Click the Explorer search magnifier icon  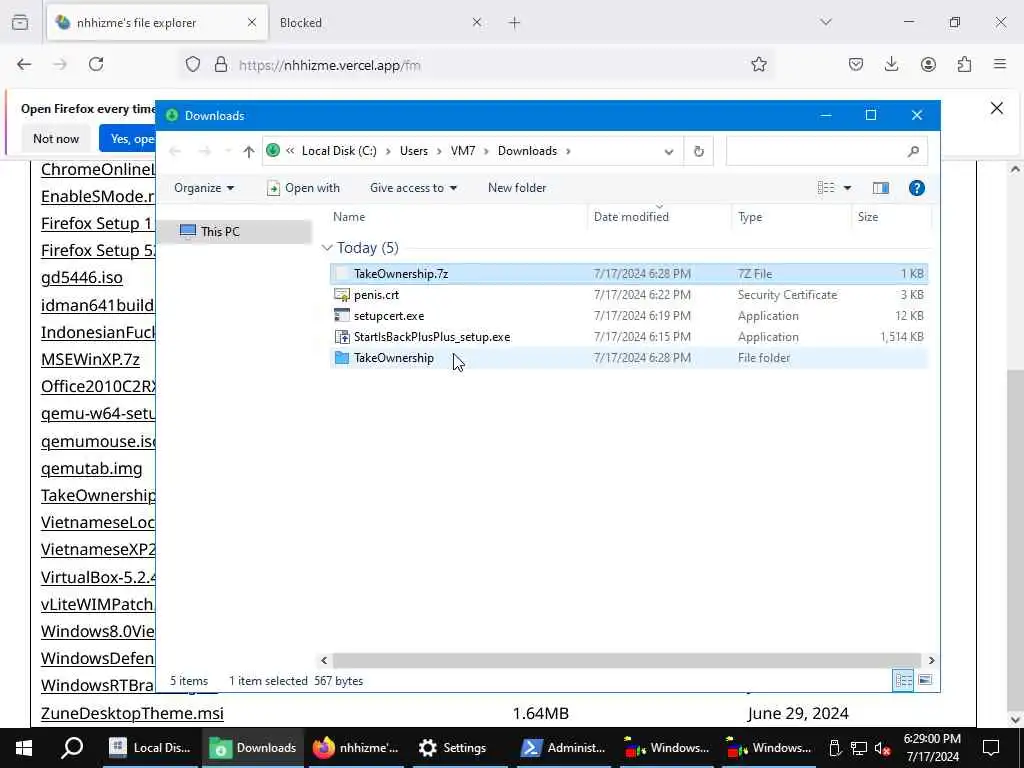tap(914, 152)
